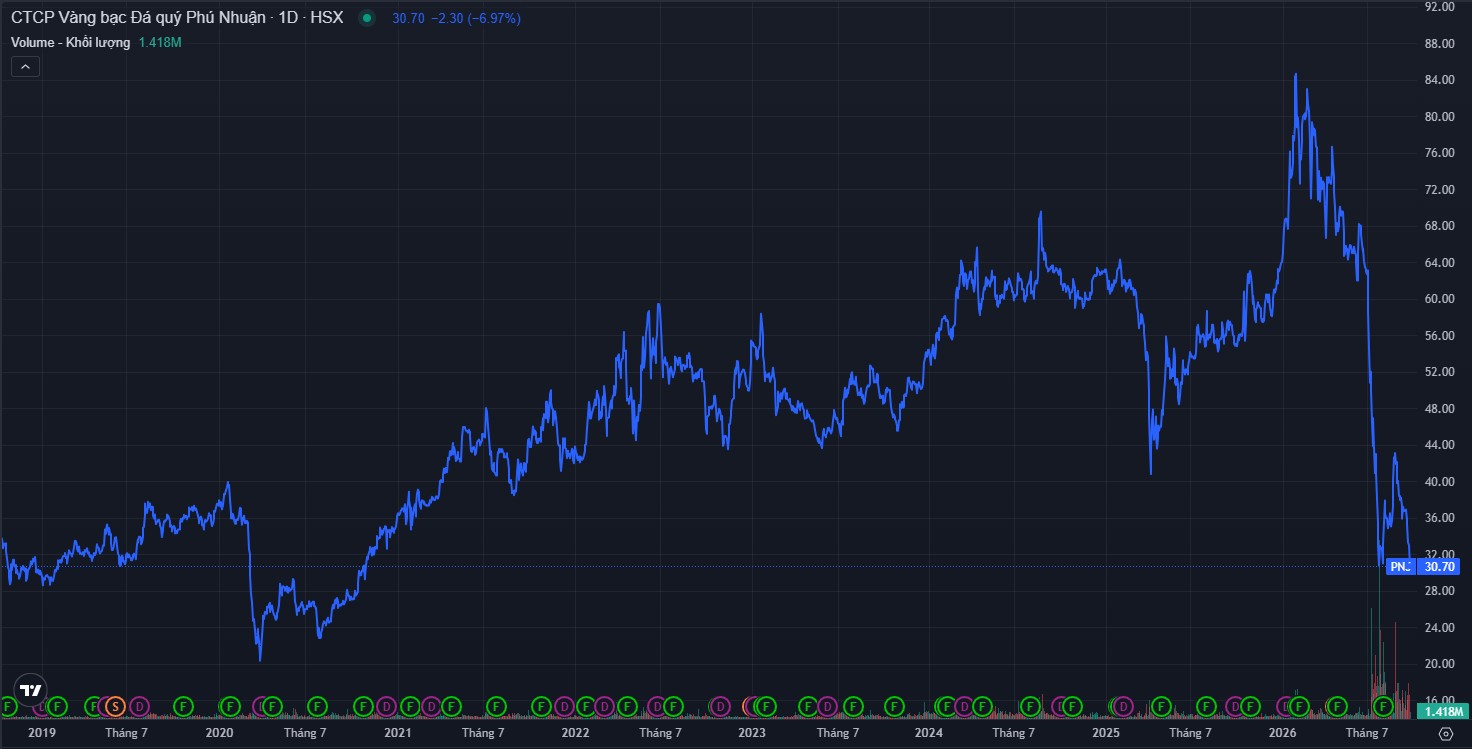Click the 2026 year label on time axis
The width and height of the screenshot is (1472, 749).
tap(1283, 733)
